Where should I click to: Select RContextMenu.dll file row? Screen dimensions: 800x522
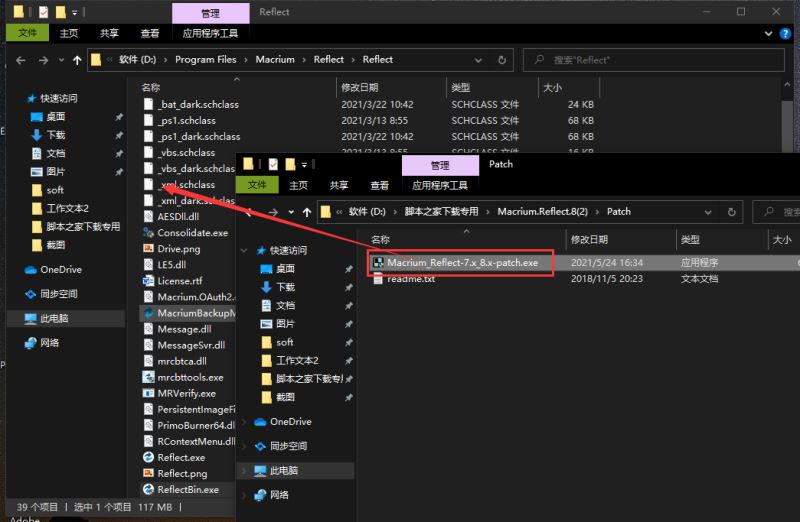pyautogui.click(x=189, y=441)
